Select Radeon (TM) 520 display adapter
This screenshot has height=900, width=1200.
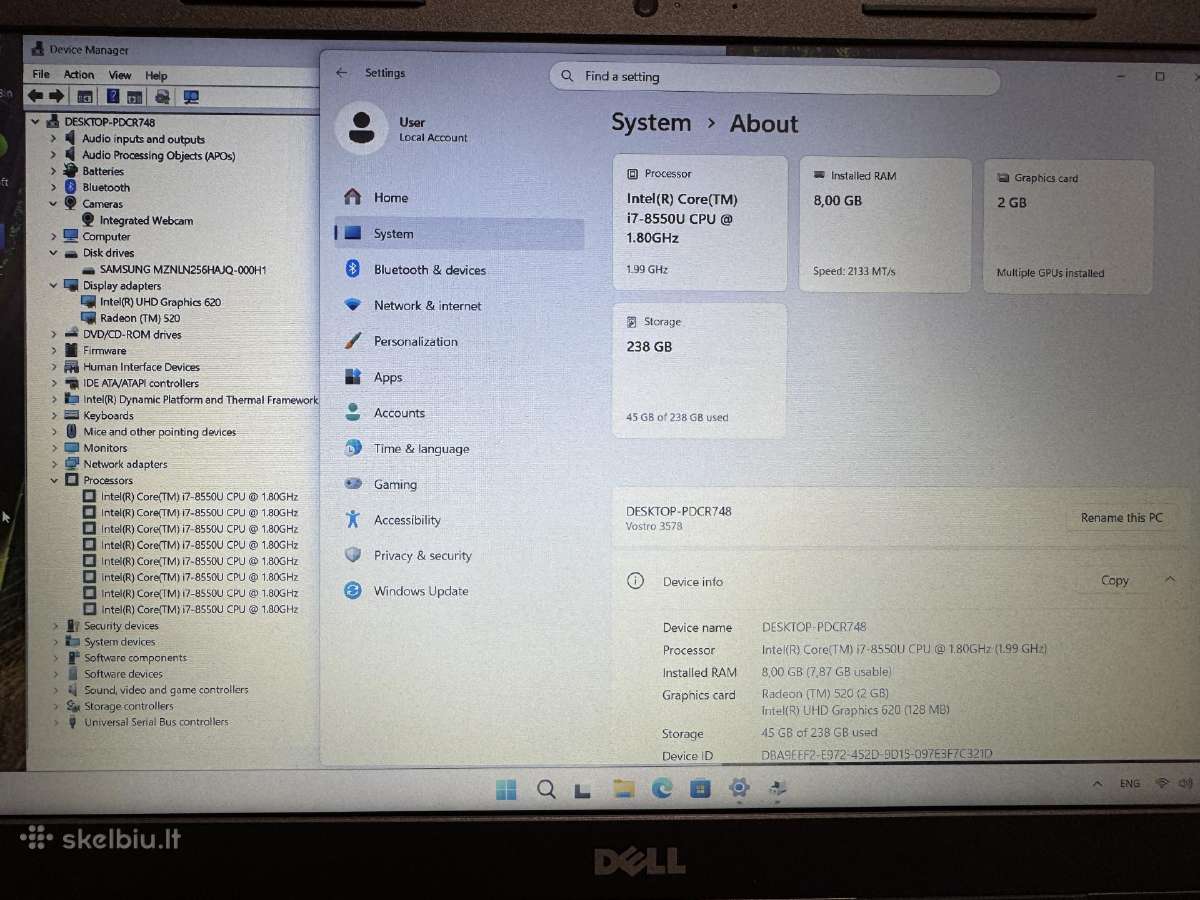point(140,318)
